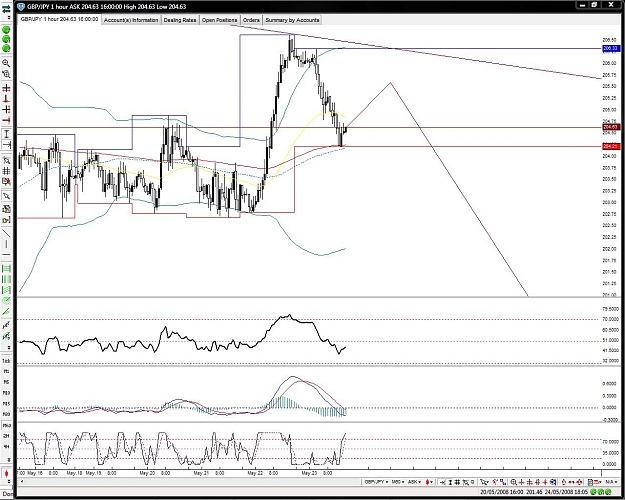Select the vertical bands drawing tool
The height and width of the screenshot is (500, 625).
point(6,279)
